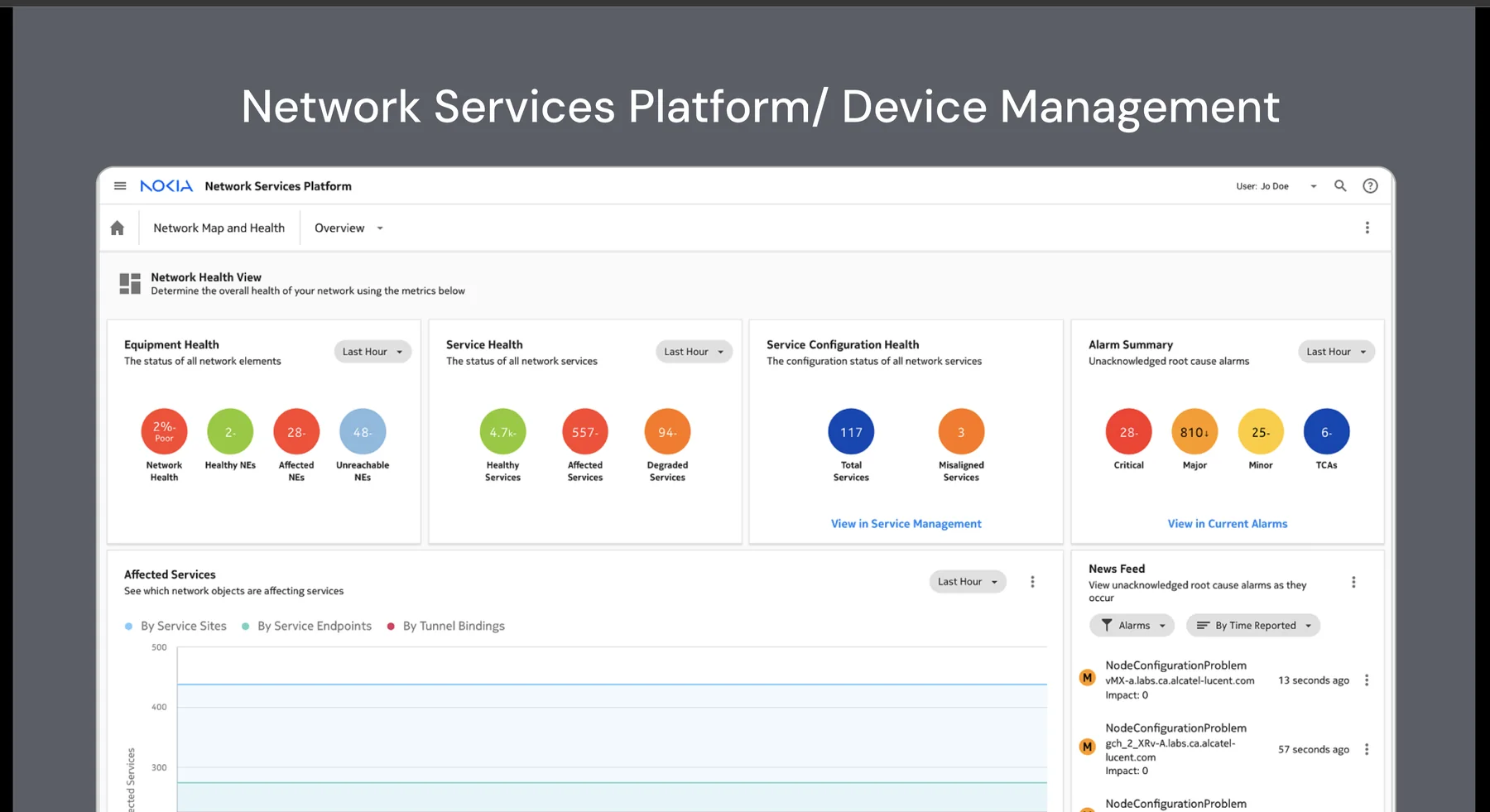Select the Unreachable NEs blue circle
This screenshot has width=1490, height=812.
363,431
